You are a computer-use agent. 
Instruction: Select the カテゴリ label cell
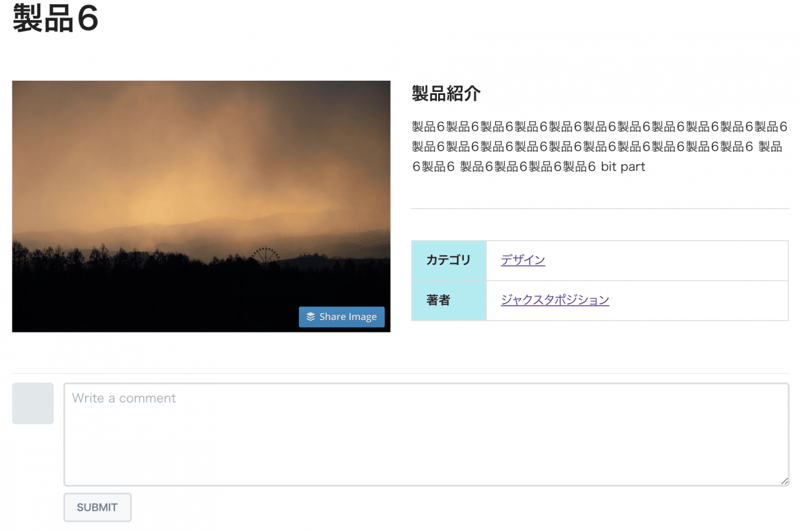tap(448, 260)
